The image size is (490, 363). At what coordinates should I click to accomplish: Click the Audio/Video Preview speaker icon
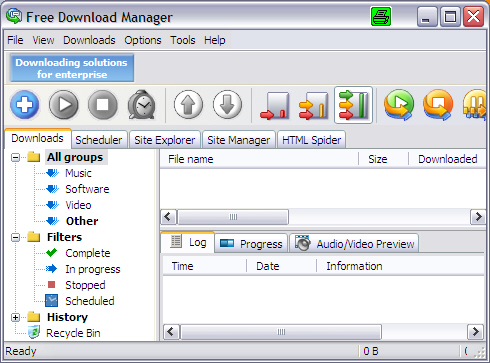click(x=303, y=243)
